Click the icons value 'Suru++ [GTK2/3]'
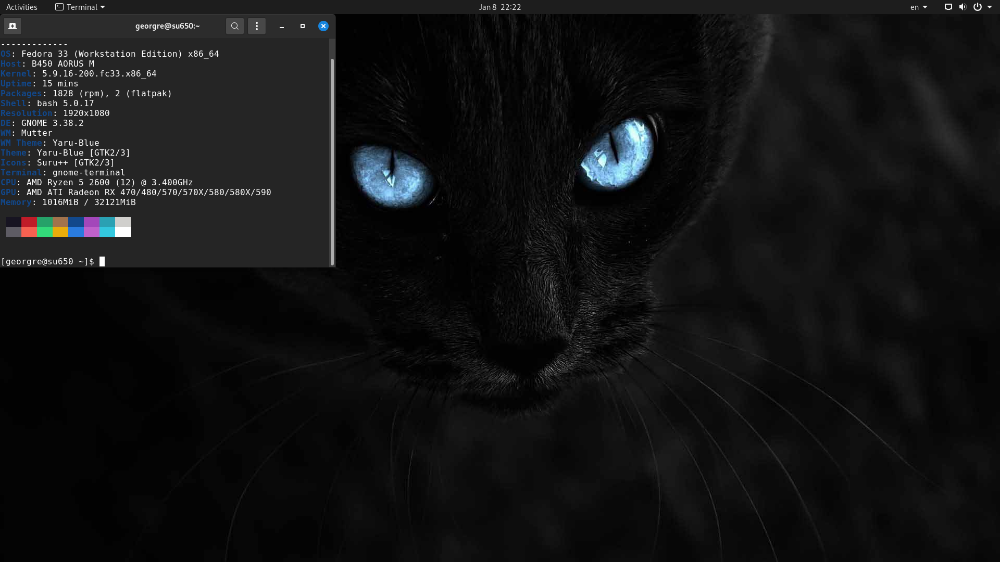This screenshot has height=562, width=1000. [x=75, y=163]
